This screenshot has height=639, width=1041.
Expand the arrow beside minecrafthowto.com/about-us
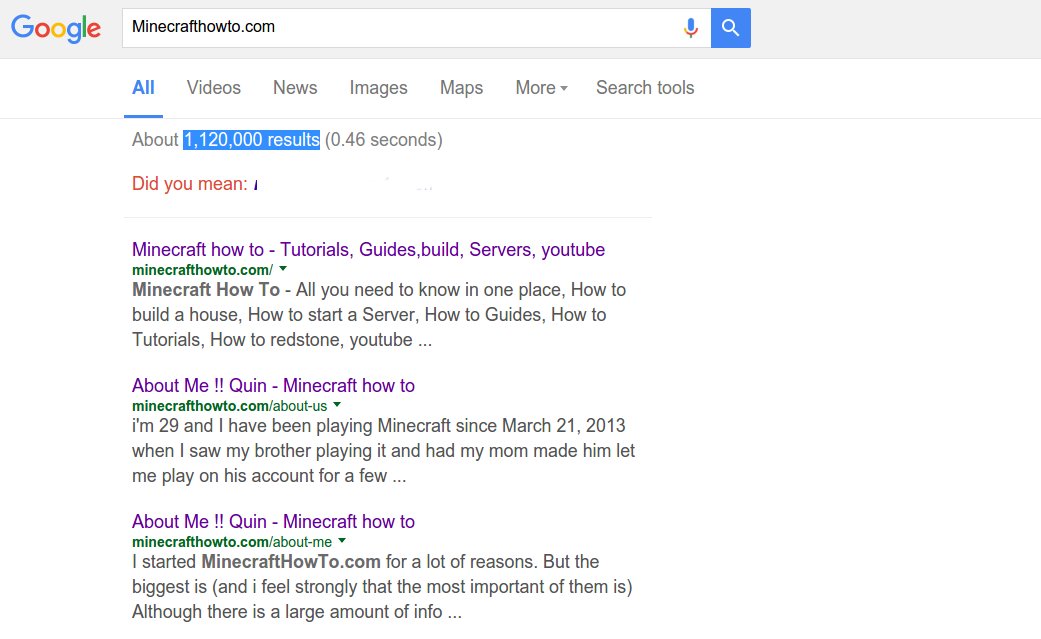[x=337, y=405]
